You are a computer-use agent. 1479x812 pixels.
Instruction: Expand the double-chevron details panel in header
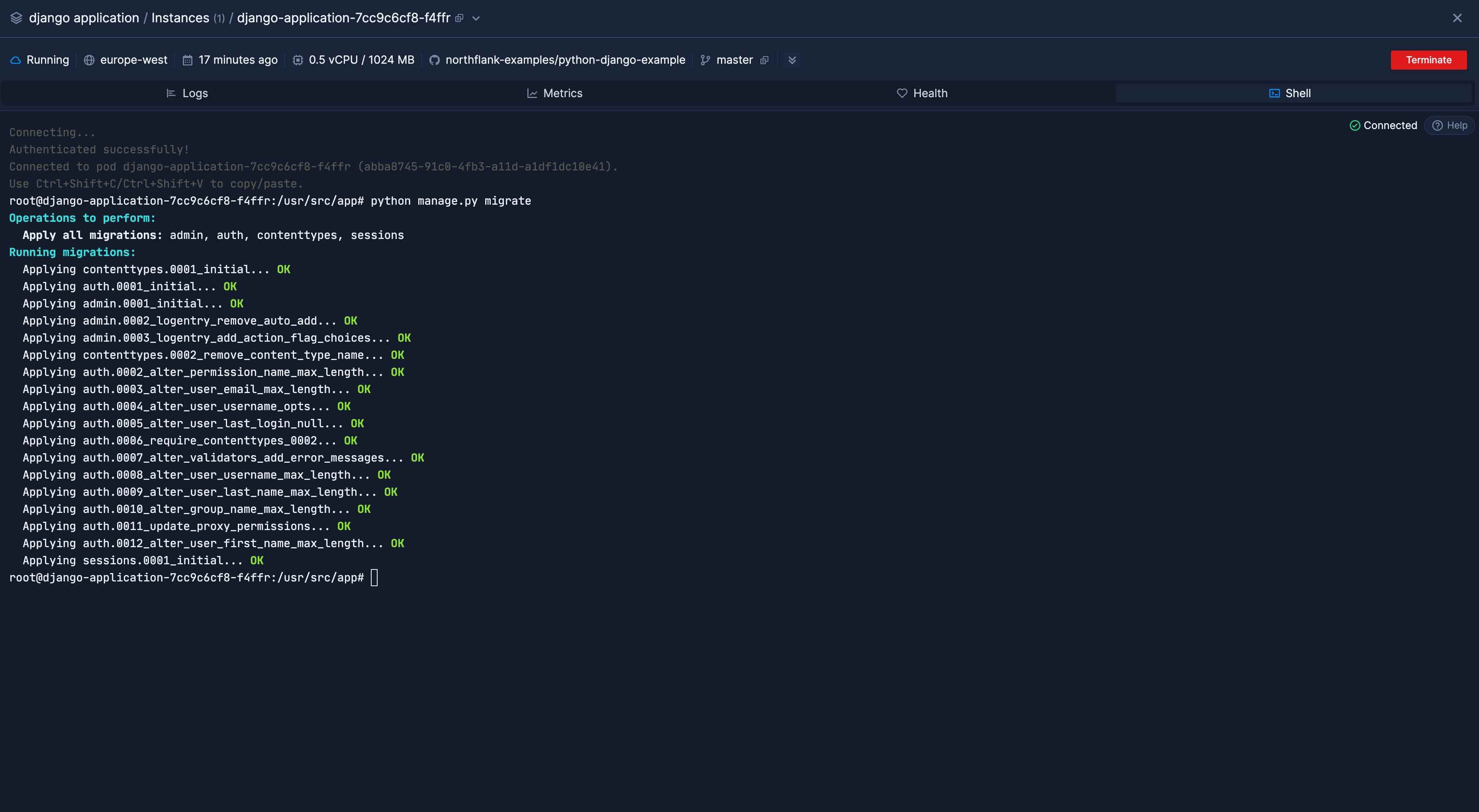tap(792, 60)
